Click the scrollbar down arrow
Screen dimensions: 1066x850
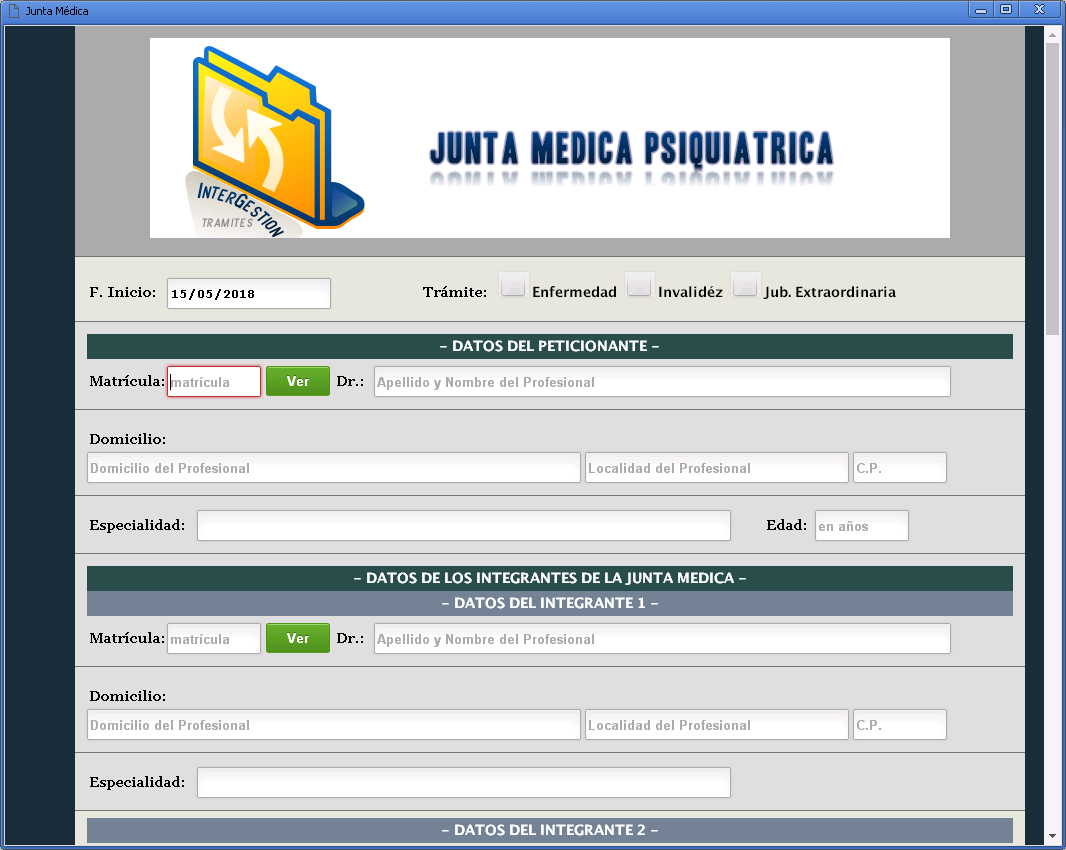tap(1052, 836)
